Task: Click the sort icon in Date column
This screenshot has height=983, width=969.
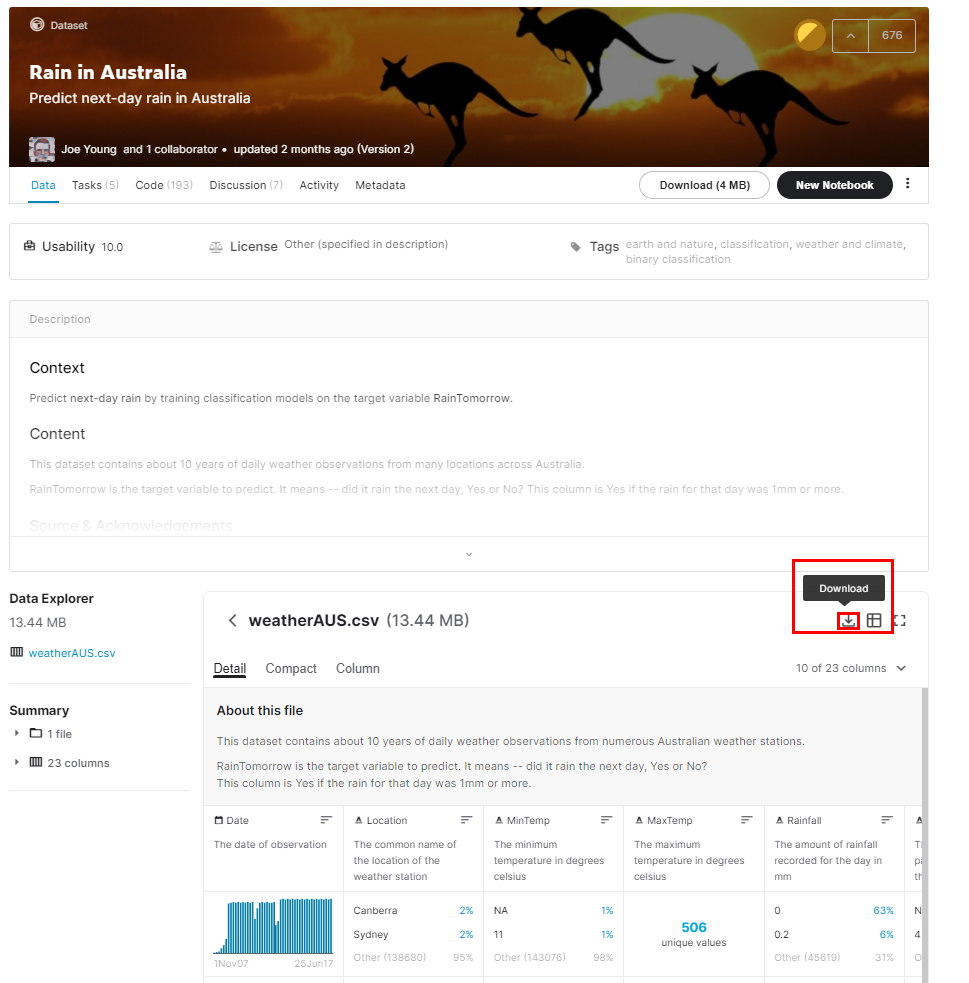Action: (326, 820)
